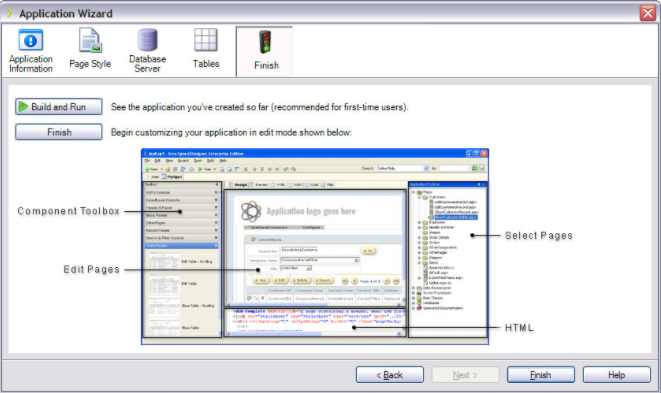
Task: Click the text starting 'See the application you've created'
Action: tap(260, 107)
